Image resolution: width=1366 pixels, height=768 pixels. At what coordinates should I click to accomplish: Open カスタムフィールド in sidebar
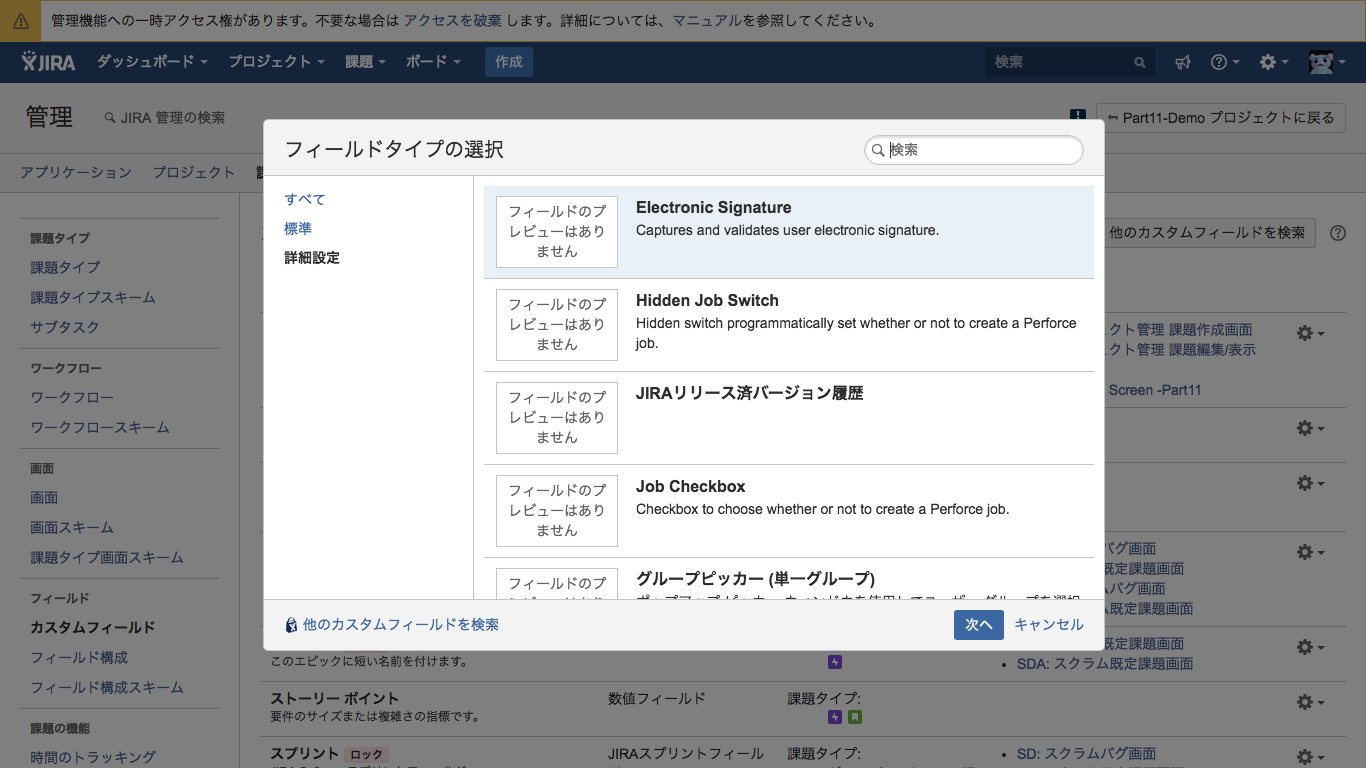[x=93, y=627]
